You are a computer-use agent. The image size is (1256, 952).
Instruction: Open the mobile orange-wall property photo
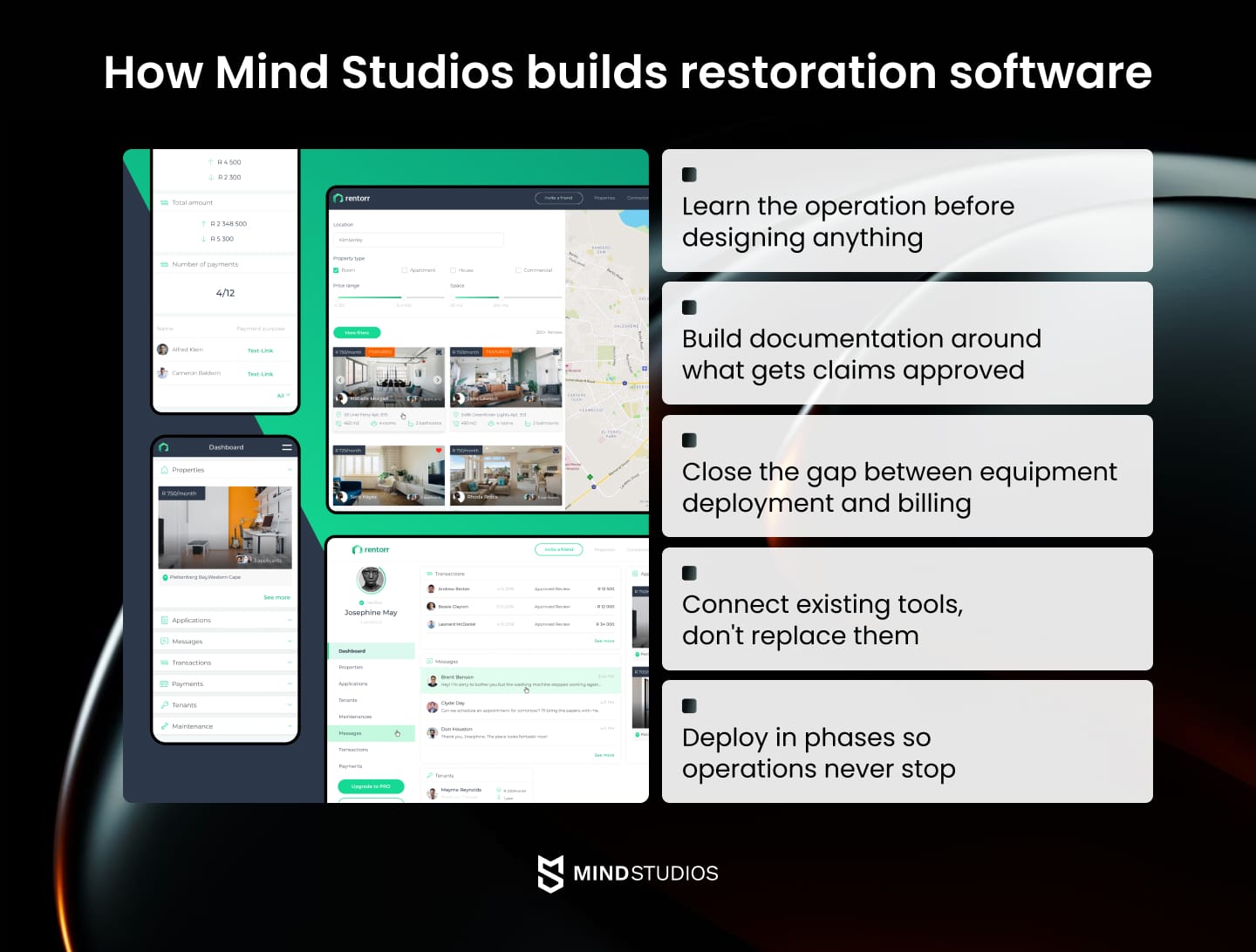coord(225,527)
